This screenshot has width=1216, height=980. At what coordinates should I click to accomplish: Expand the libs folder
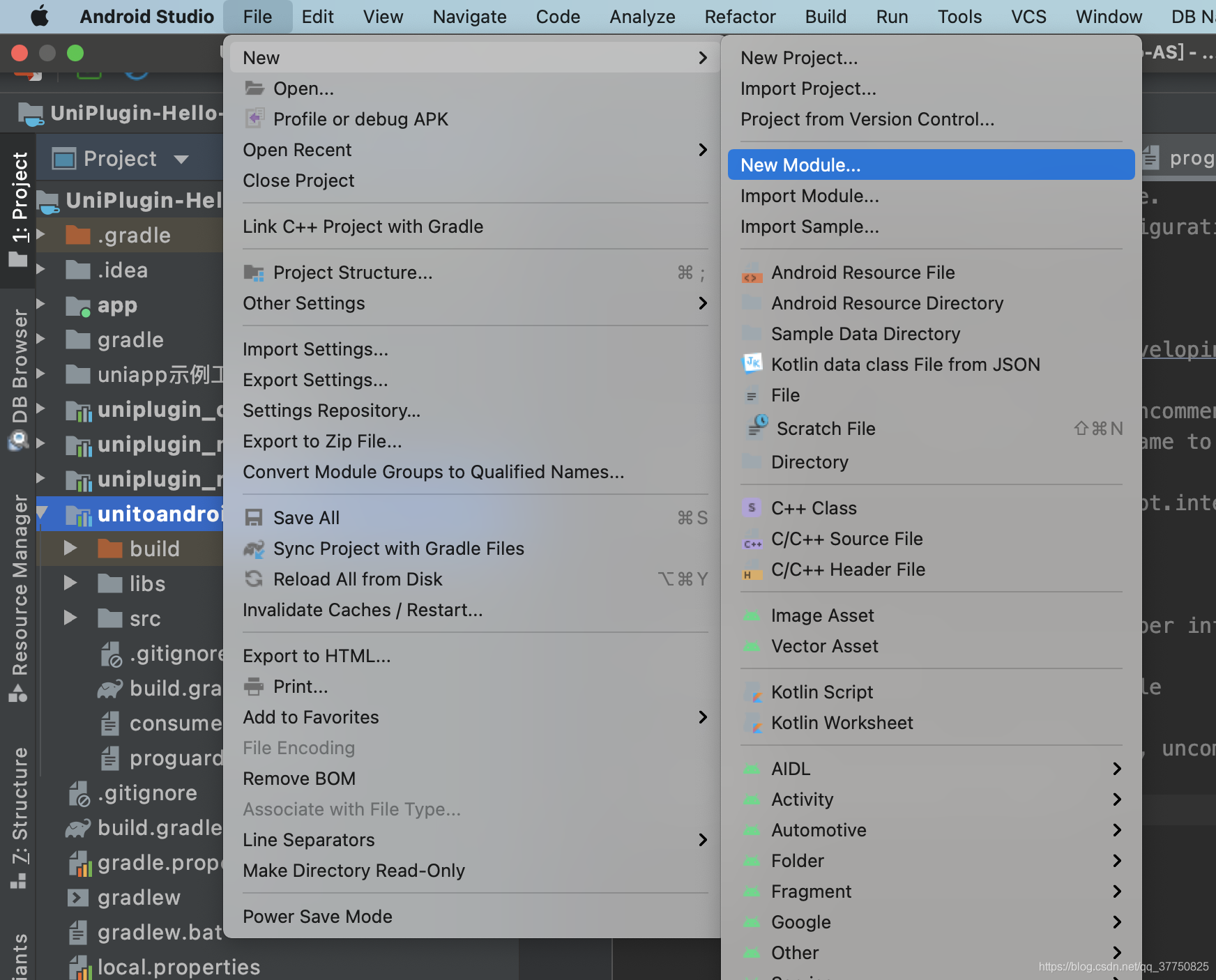70,583
